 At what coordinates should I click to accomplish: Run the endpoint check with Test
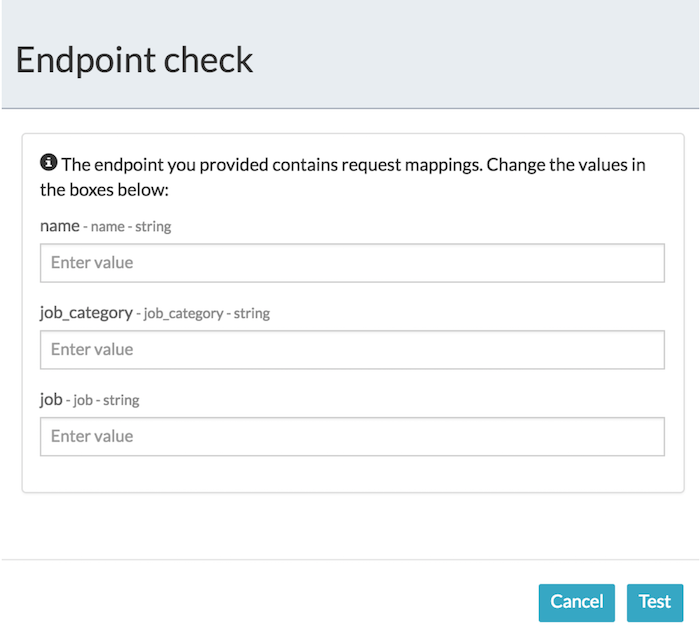pyautogui.click(x=655, y=602)
